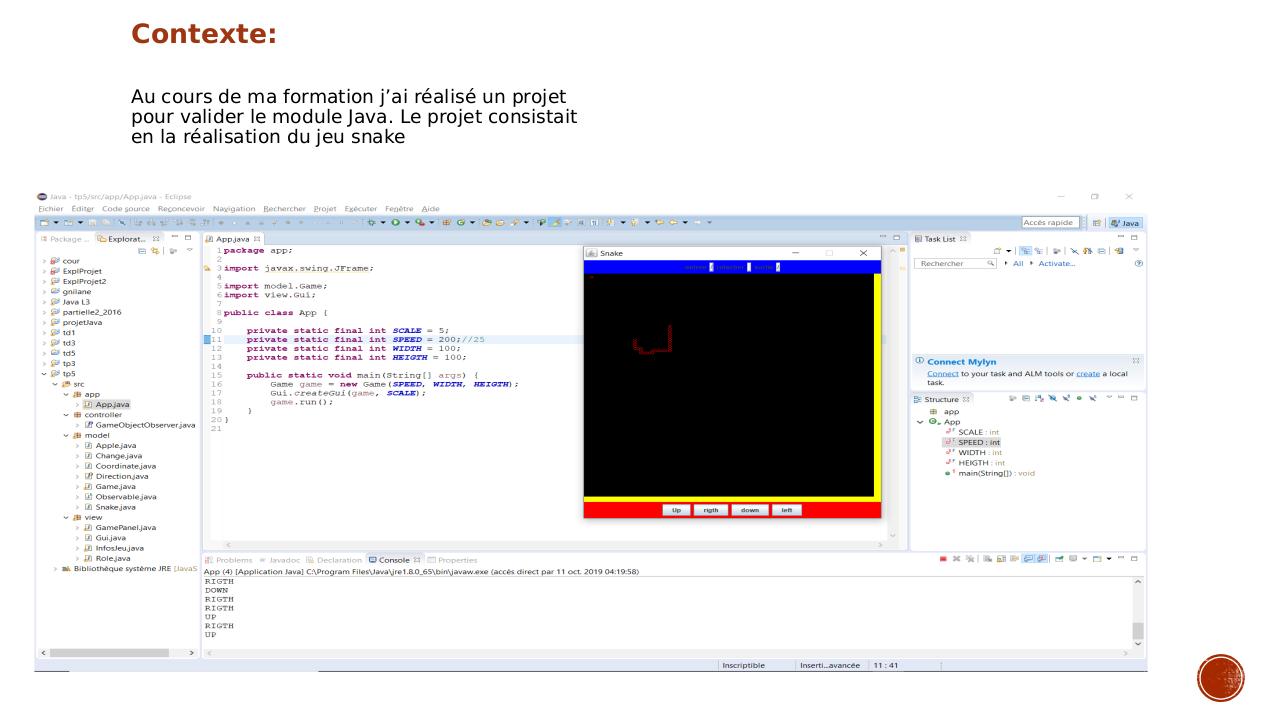1280x720 pixels.
Task: Collapse the controller package
Action: [67, 414]
